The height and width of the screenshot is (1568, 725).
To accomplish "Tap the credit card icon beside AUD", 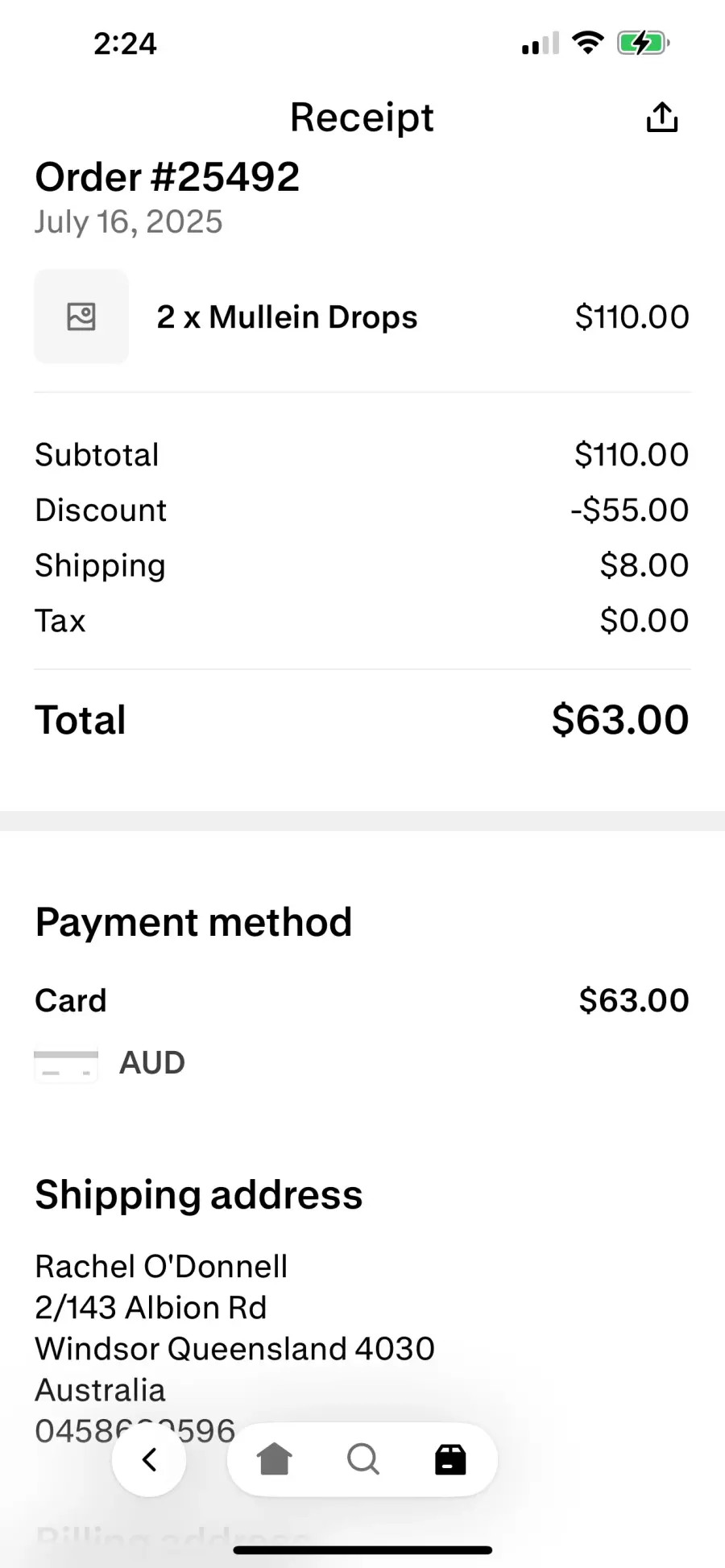I will tap(66, 1064).
